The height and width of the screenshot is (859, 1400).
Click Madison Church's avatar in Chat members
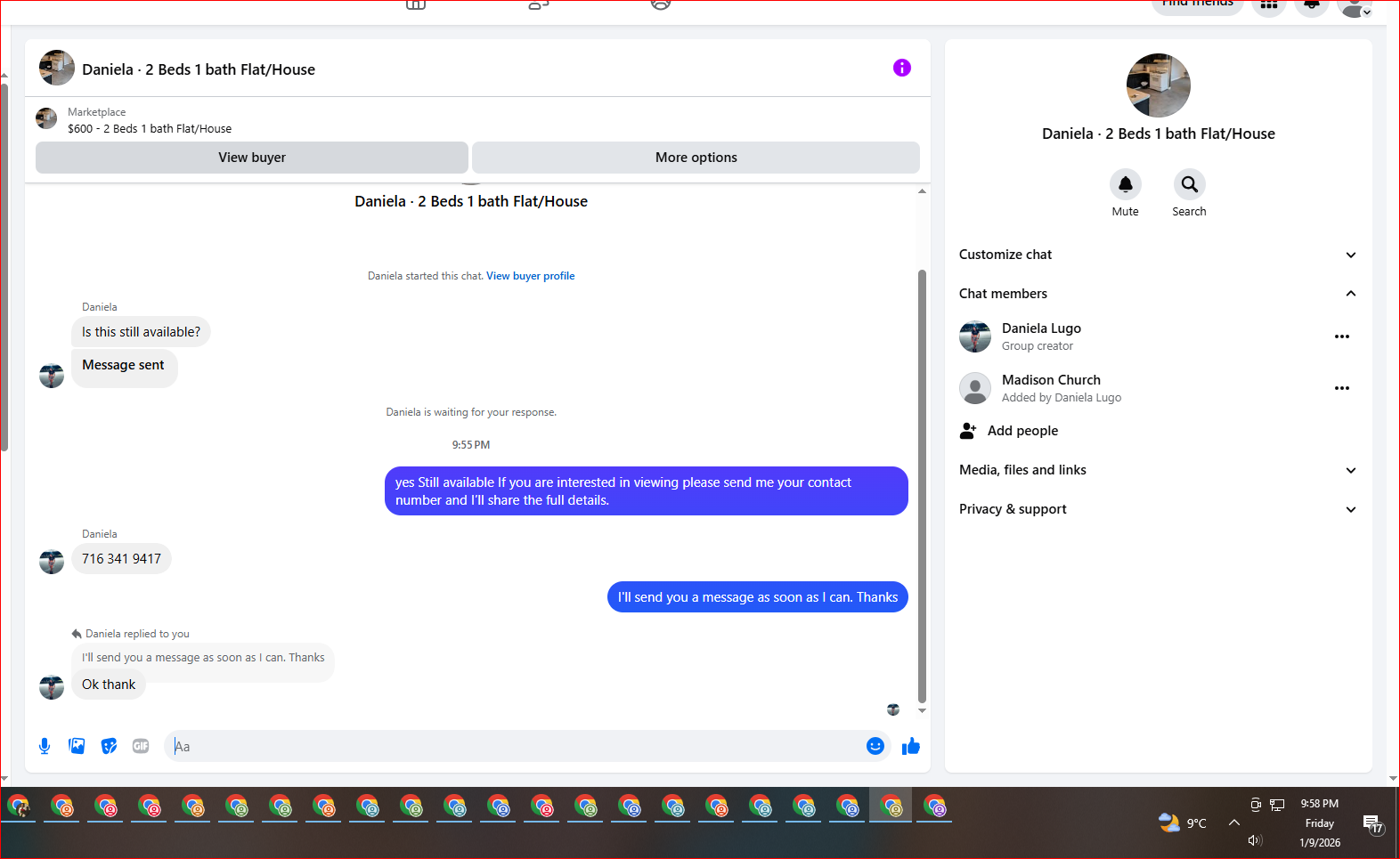(x=975, y=388)
